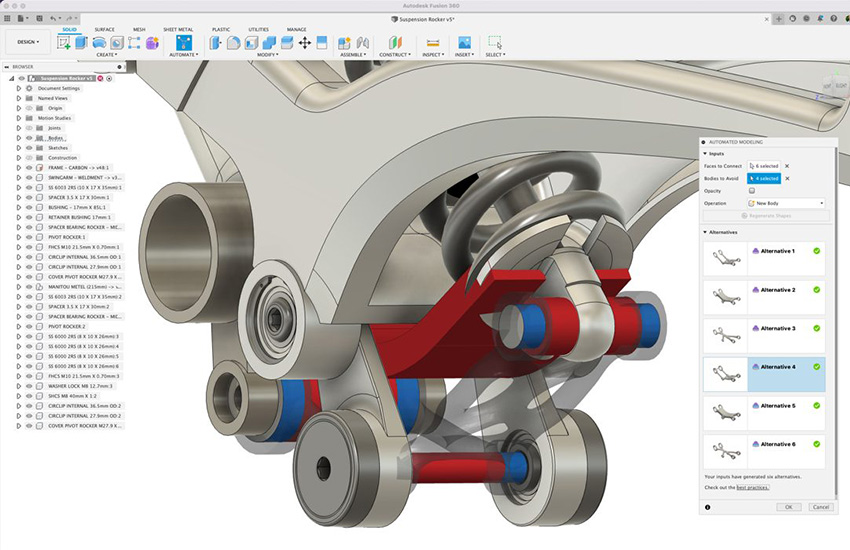The width and height of the screenshot is (850, 550).
Task: Open the notifications icon in title bar
Action: click(820, 18)
